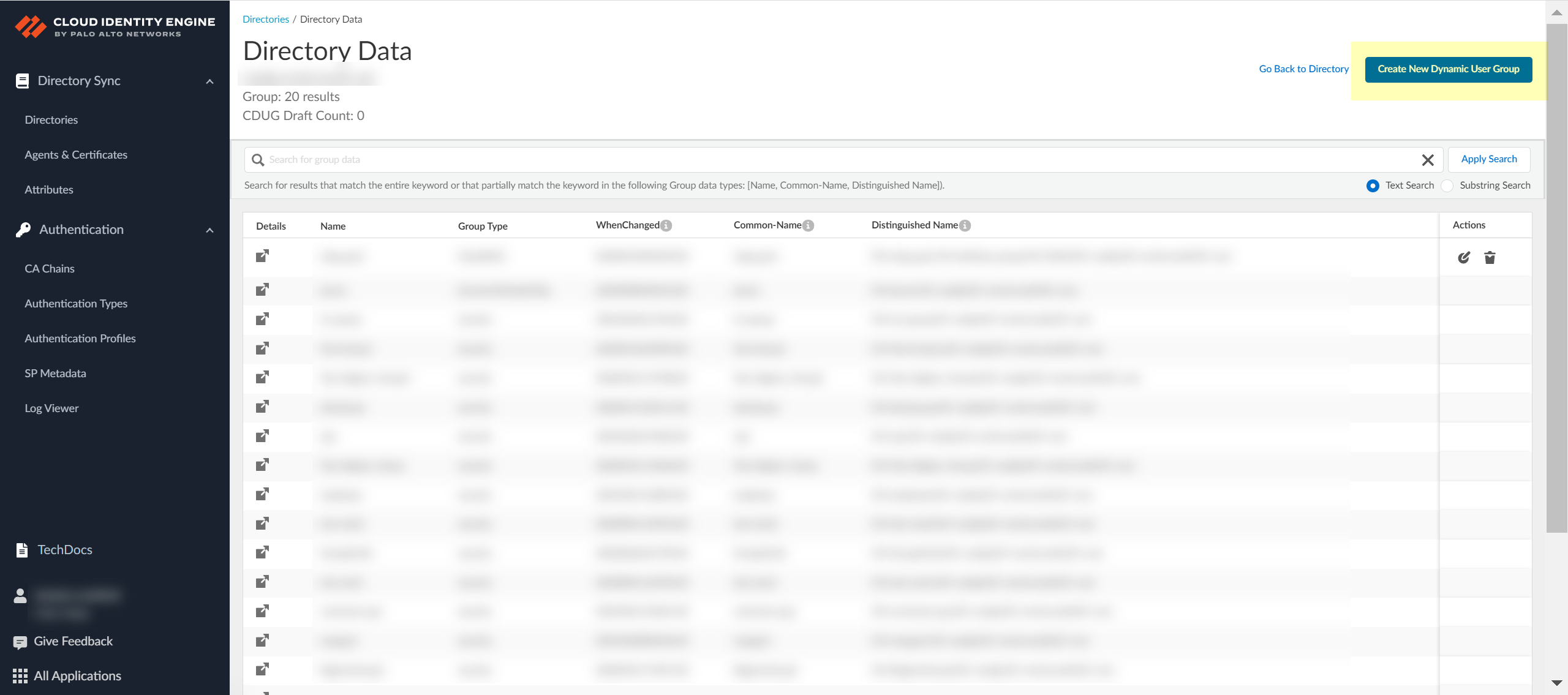Collapse the Authentication section chevron
Viewport: 1568px width, 695px height.
209,230
